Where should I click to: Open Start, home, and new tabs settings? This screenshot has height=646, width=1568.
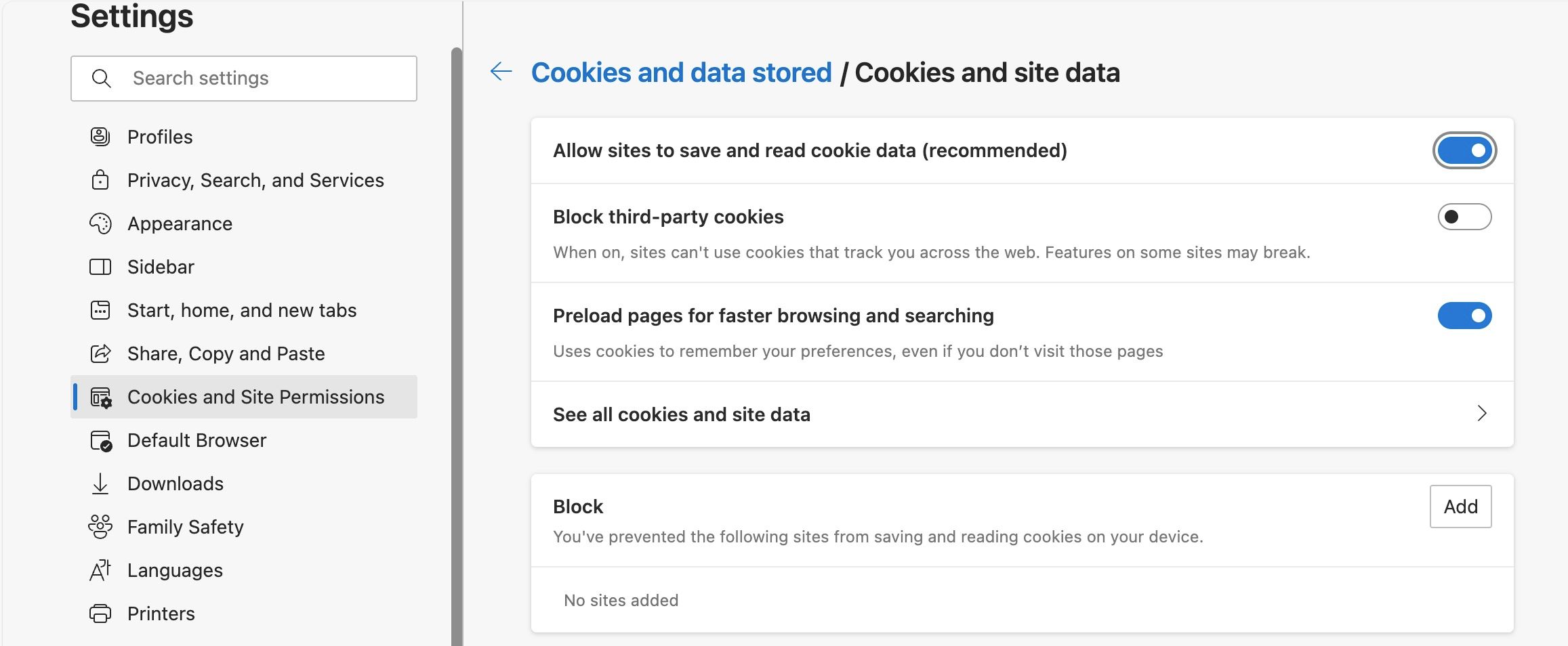click(242, 309)
